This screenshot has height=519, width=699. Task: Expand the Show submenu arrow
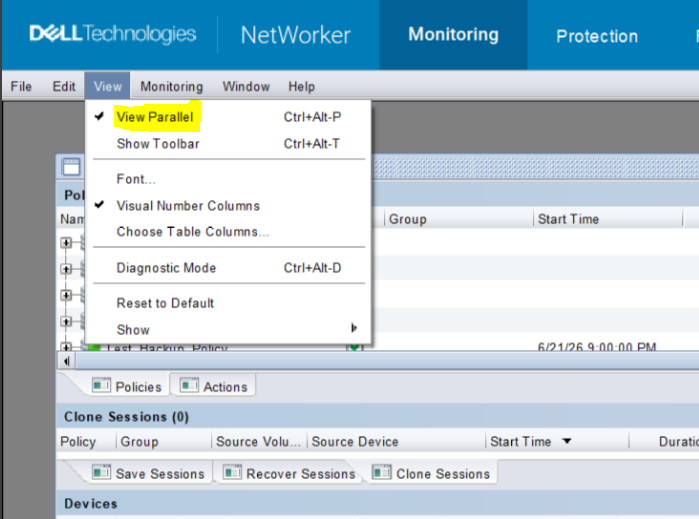click(x=354, y=328)
